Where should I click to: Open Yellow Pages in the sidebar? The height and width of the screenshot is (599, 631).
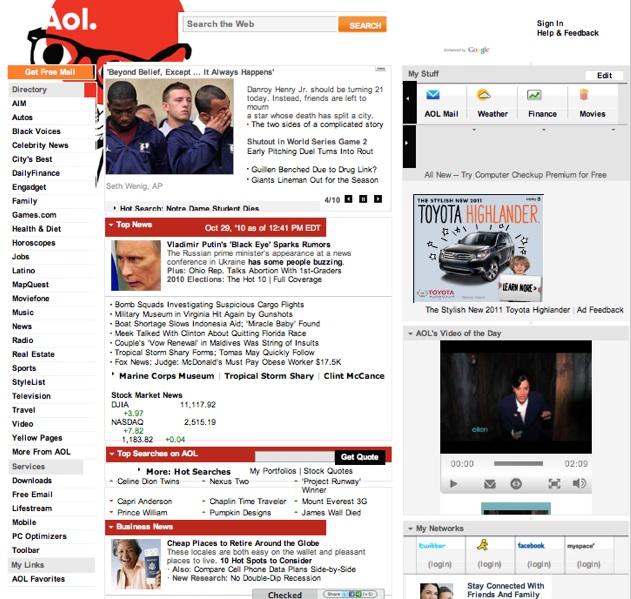(37, 438)
